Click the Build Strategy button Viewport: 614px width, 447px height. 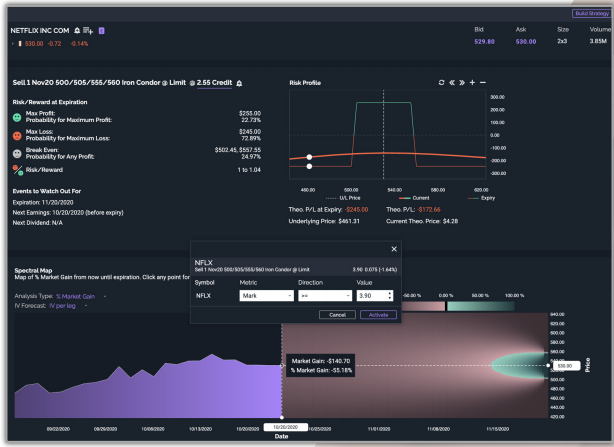click(x=589, y=13)
